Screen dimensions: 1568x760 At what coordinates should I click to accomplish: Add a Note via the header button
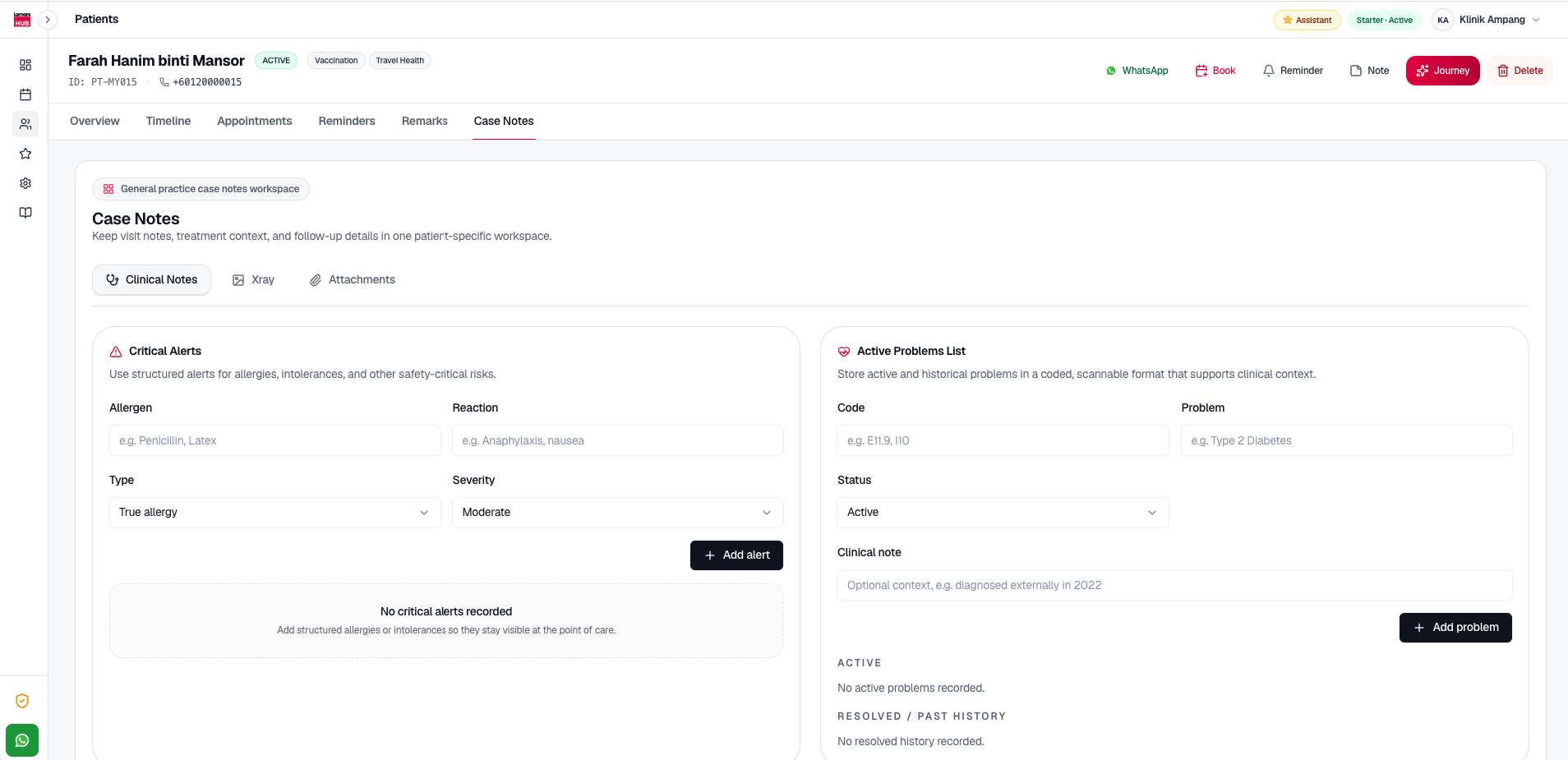1369,71
